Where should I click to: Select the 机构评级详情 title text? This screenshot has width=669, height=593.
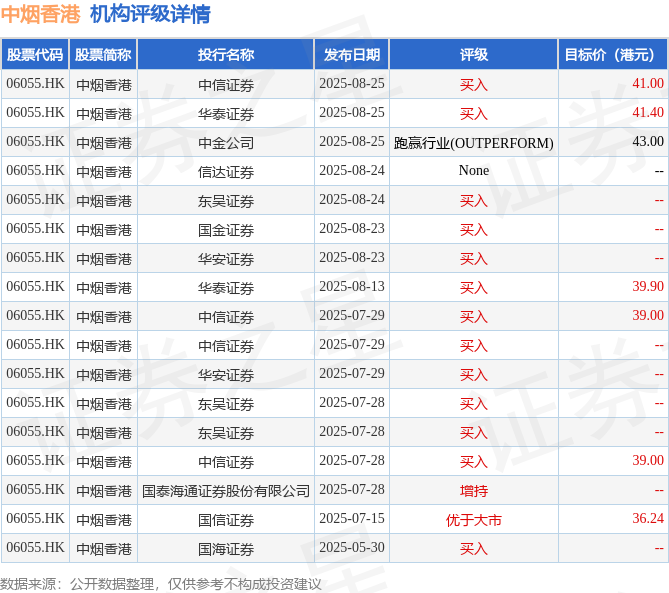[x=150, y=14]
